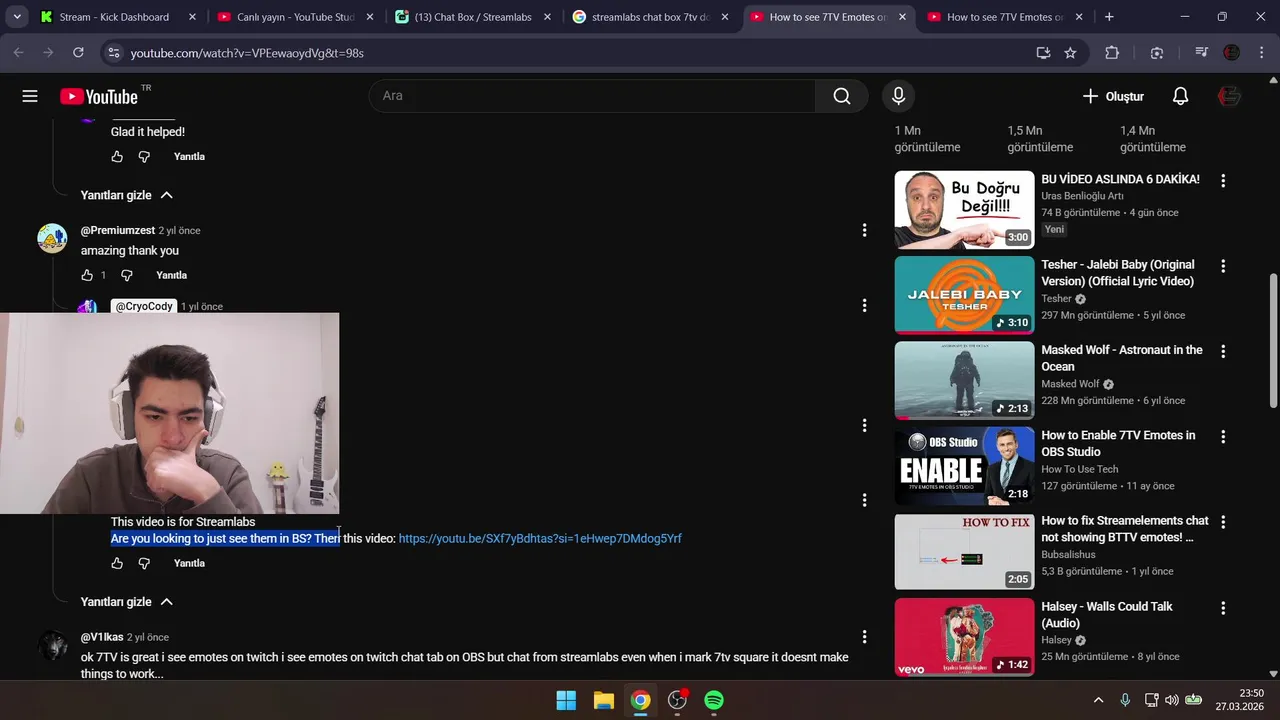The width and height of the screenshot is (1280, 720).
Task: Open YouTube notifications bell
Action: (x=1180, y=96)
